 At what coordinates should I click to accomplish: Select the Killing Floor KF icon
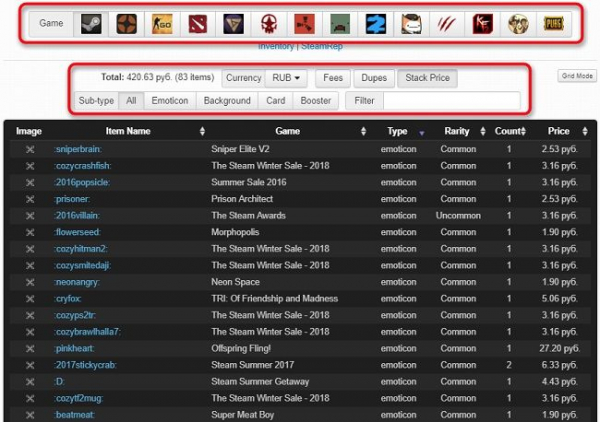pyautogui.click(x=483, y=24)
